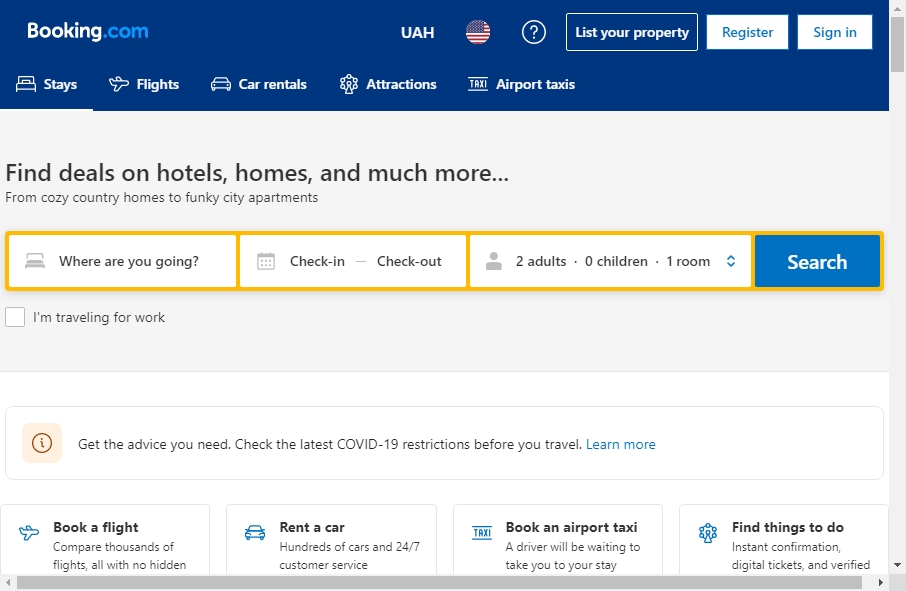This screenshot has width=906, height=591.
Task: Click the airplane icon in Book a flight card
Action: point(29,532)
